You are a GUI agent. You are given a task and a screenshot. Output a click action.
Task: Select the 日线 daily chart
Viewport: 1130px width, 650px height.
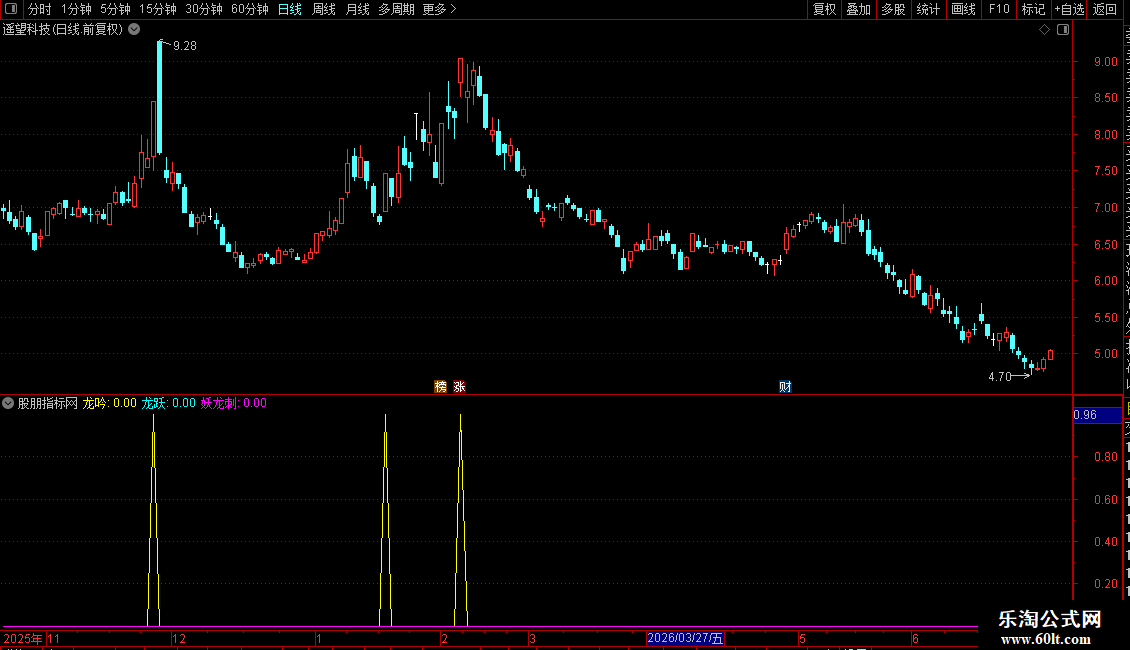[290, 9]
